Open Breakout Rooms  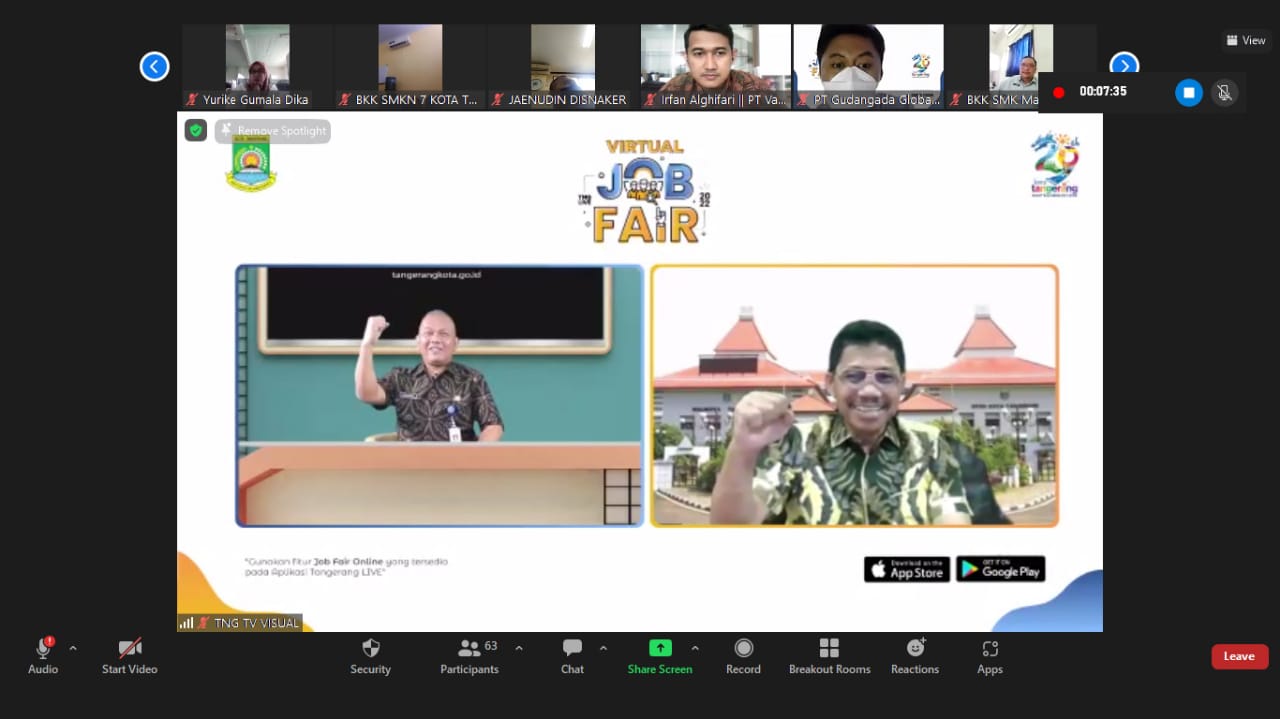click(829, 656)
